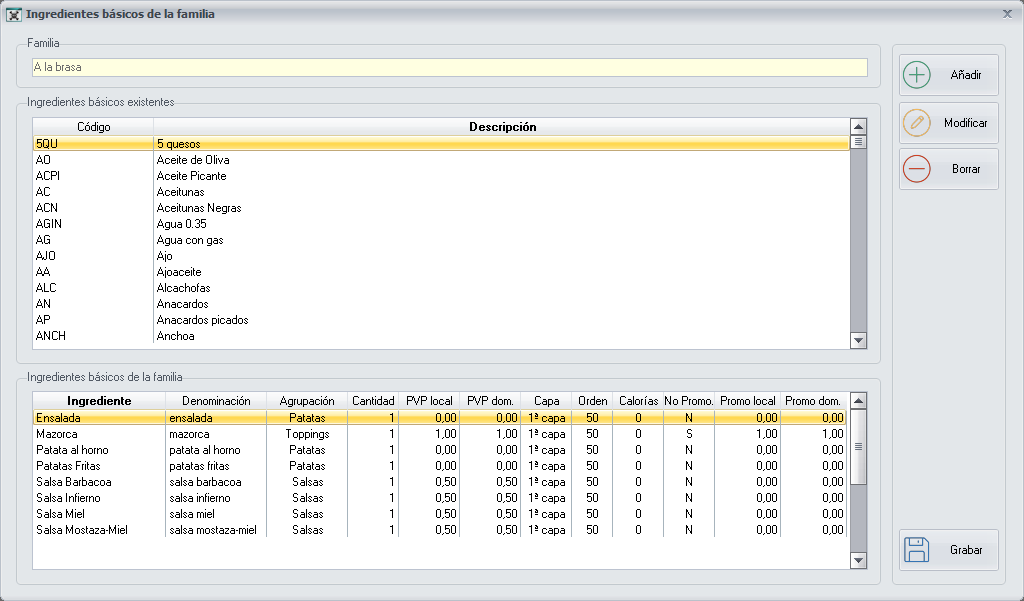The height and width of the screenshot is (601, 1024).
Task: Click the PVP local column header
Action: pyautogui.click(x=429, y=401)
